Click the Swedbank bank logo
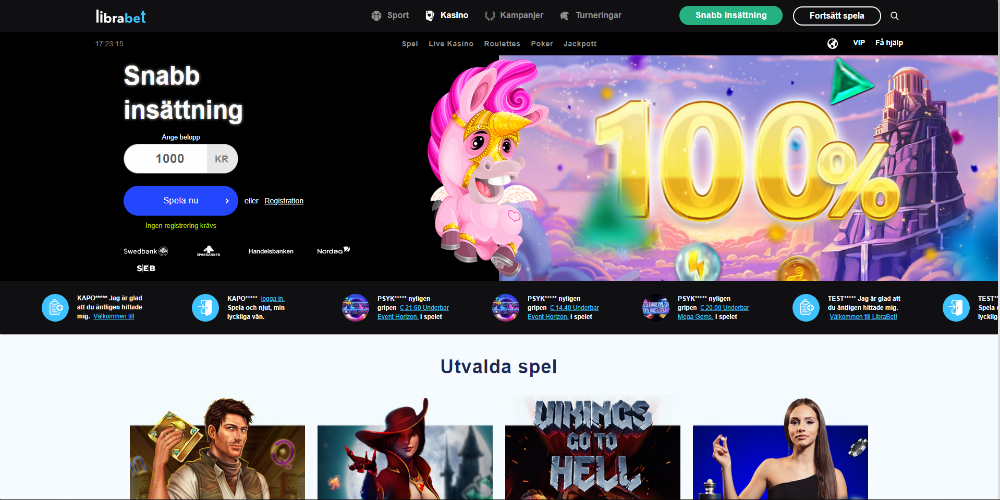The height and width of the screenshot is (500, 1000). [x=145, y=251]
